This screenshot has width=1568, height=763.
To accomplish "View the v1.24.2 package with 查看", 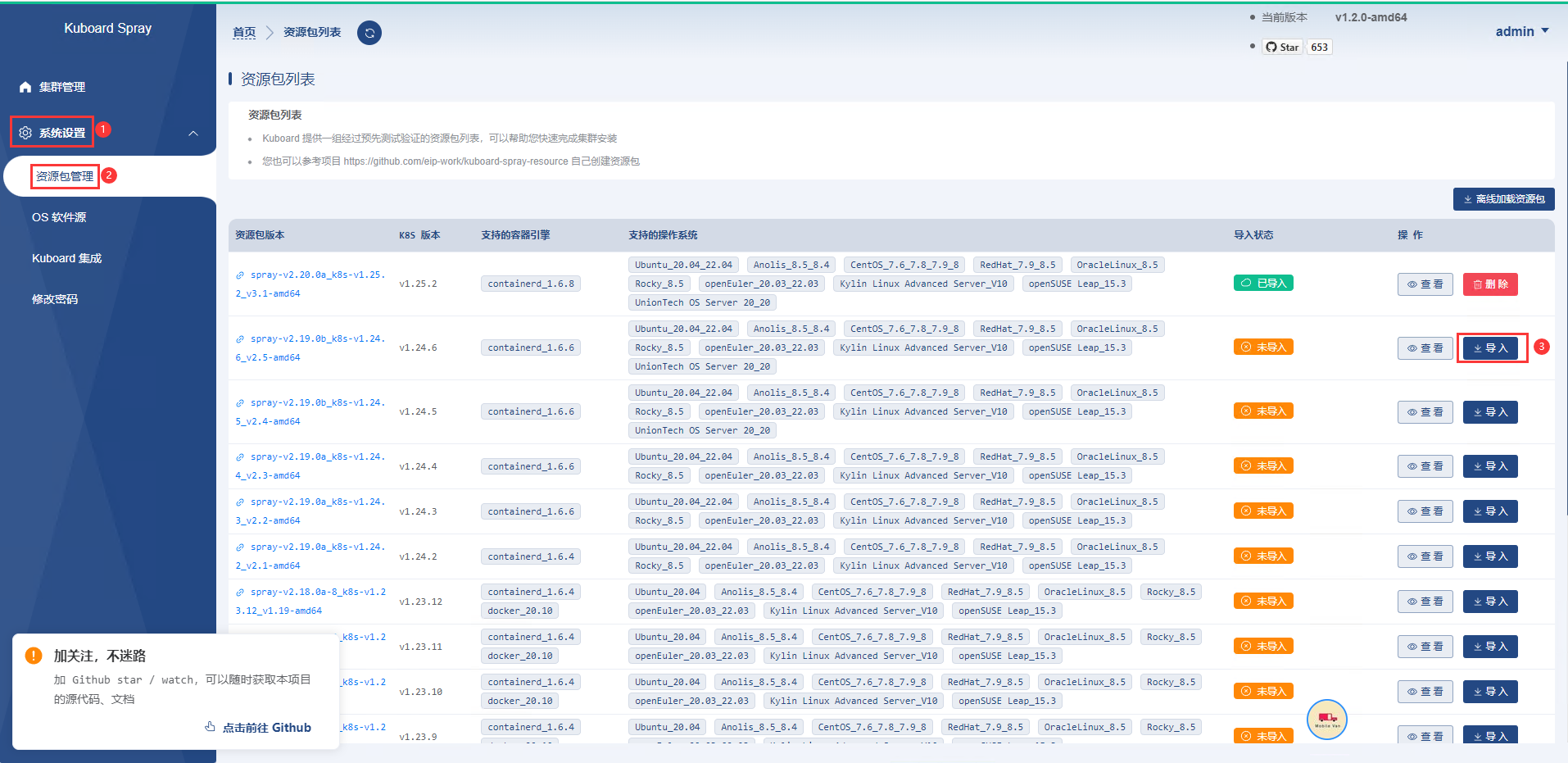I will [x=1425, y=556].
